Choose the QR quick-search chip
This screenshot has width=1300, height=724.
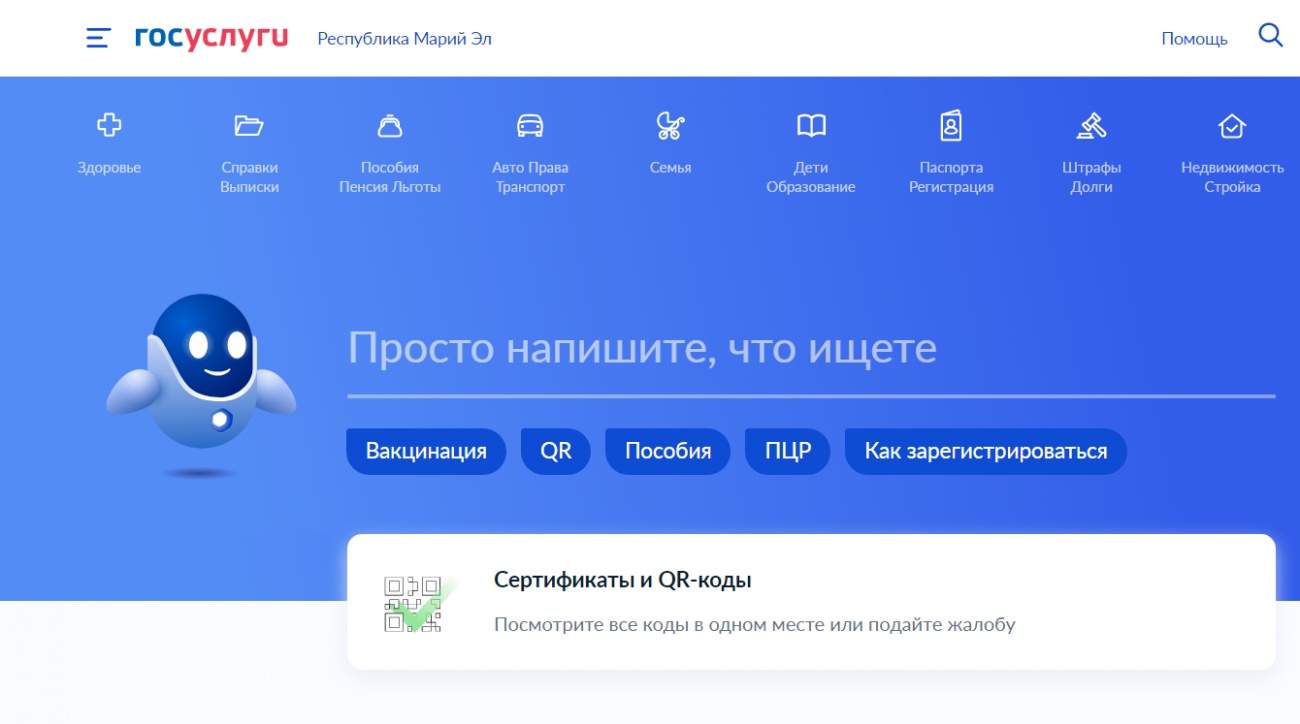556,451
